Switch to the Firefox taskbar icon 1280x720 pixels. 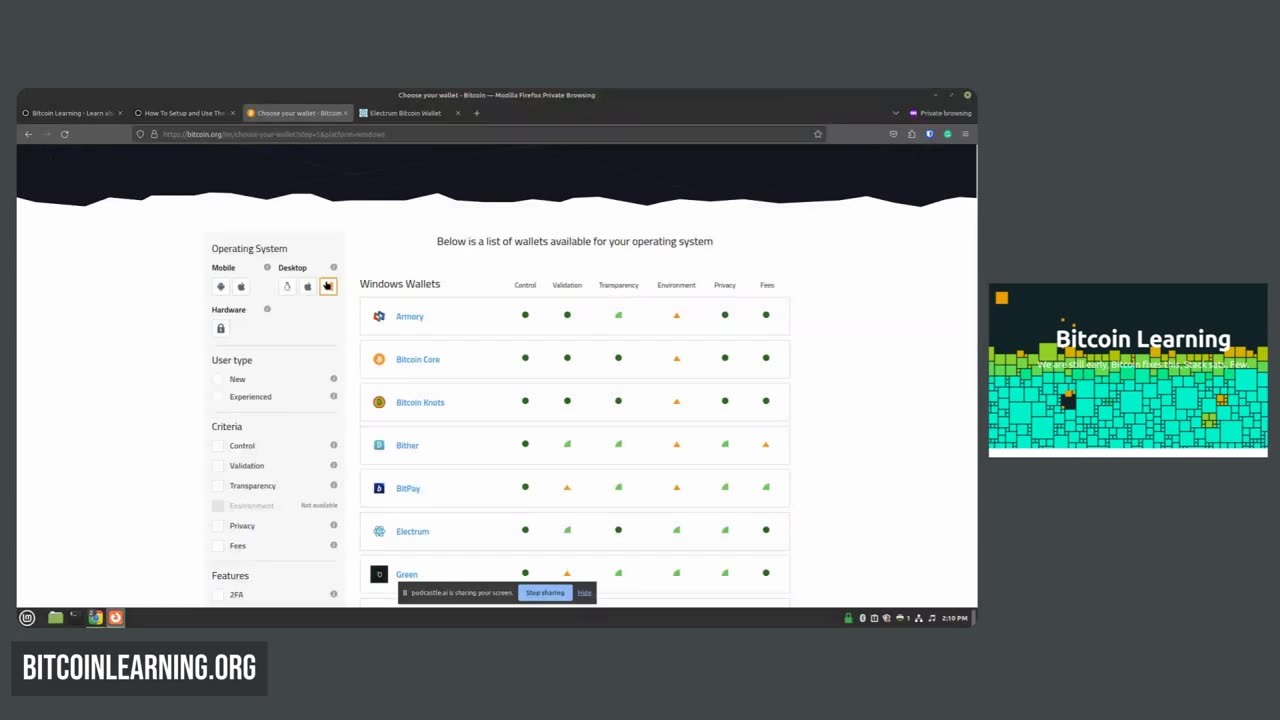point(115,618)
